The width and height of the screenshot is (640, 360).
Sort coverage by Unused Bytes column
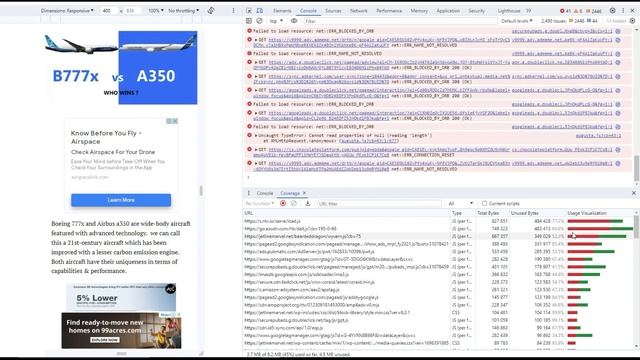pos(538,213)
